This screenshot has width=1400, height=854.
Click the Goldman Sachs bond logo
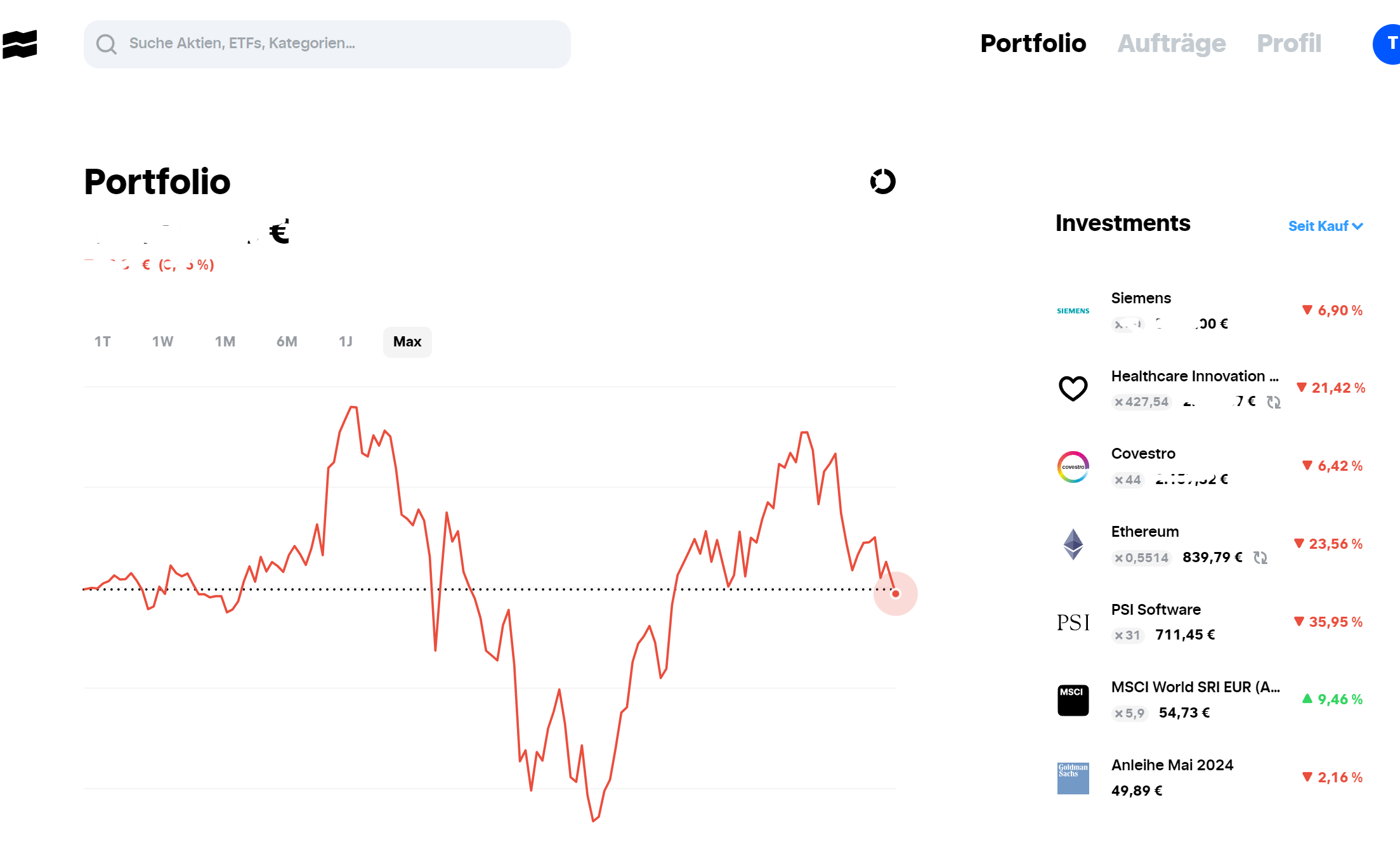1073,778
